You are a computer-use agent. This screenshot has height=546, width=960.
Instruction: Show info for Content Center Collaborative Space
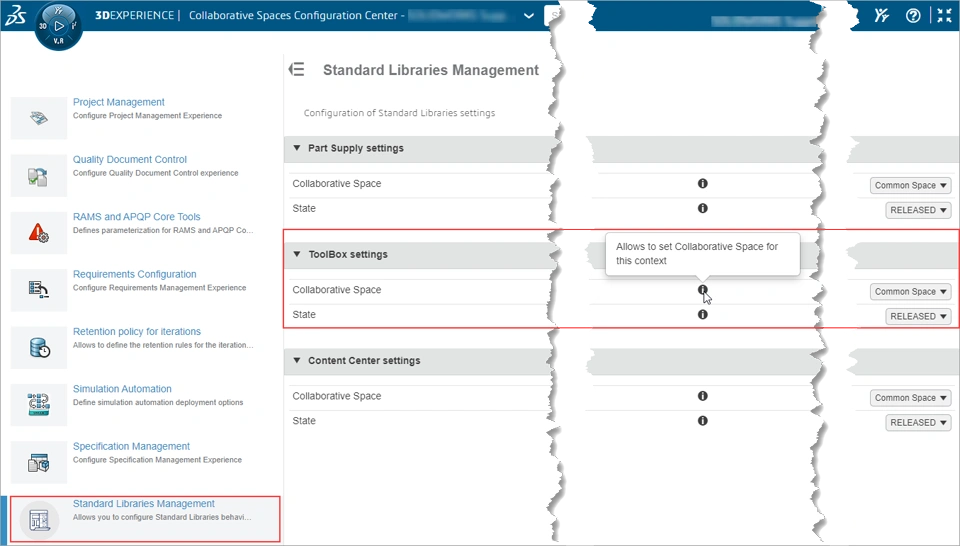703,396
